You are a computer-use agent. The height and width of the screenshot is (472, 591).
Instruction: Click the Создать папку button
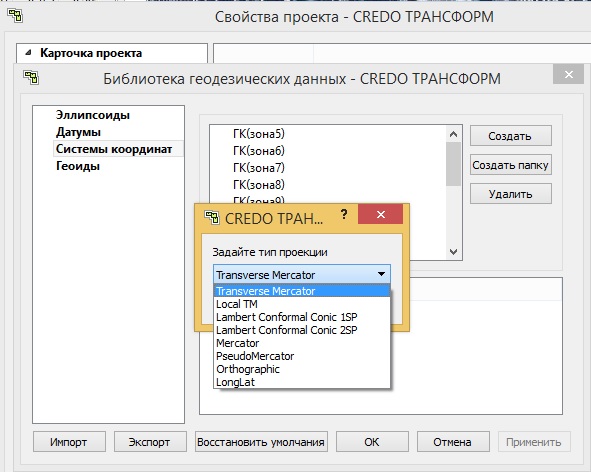click(510, 165)
